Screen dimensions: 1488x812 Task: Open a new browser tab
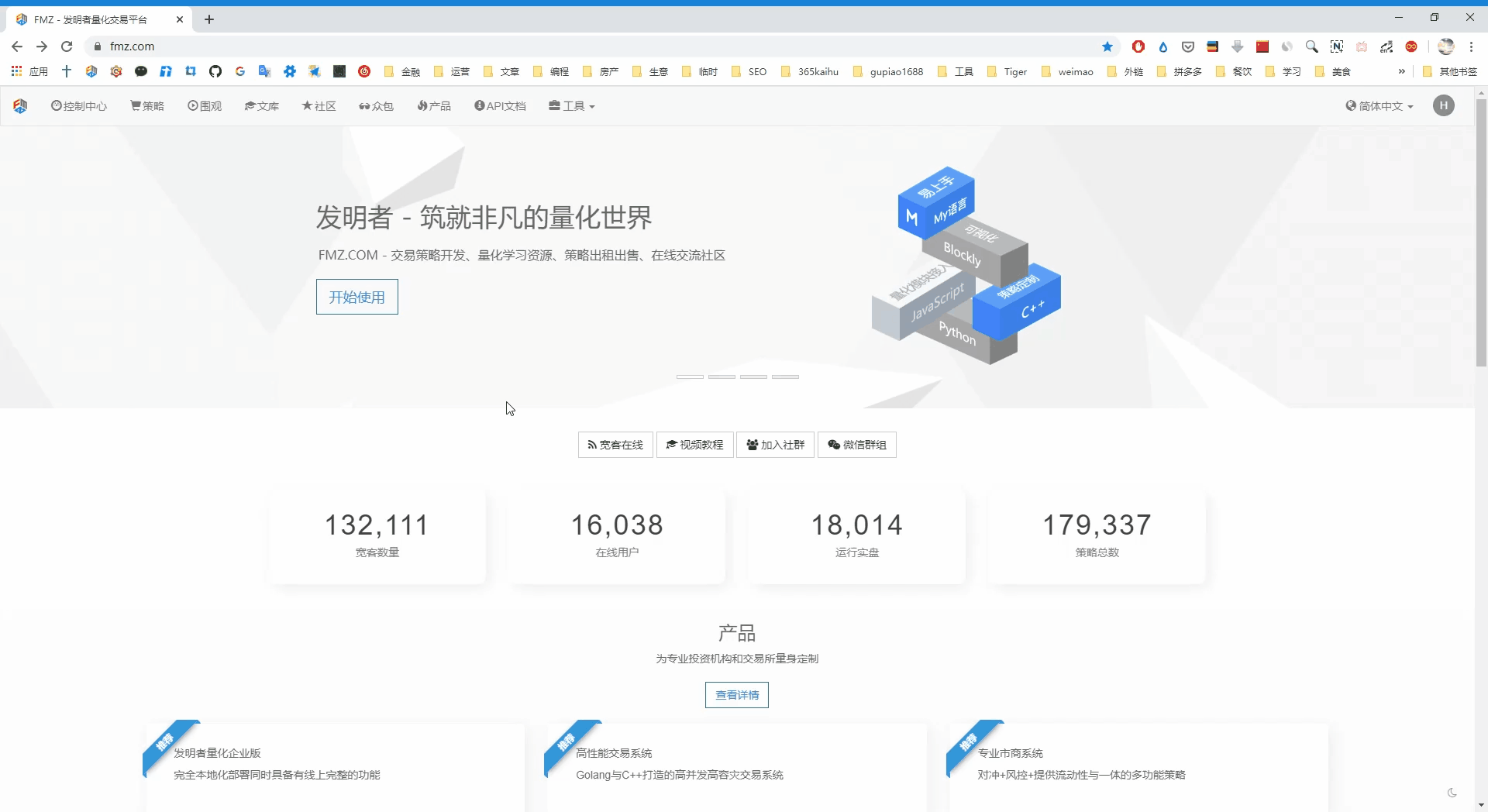(209, 19)
